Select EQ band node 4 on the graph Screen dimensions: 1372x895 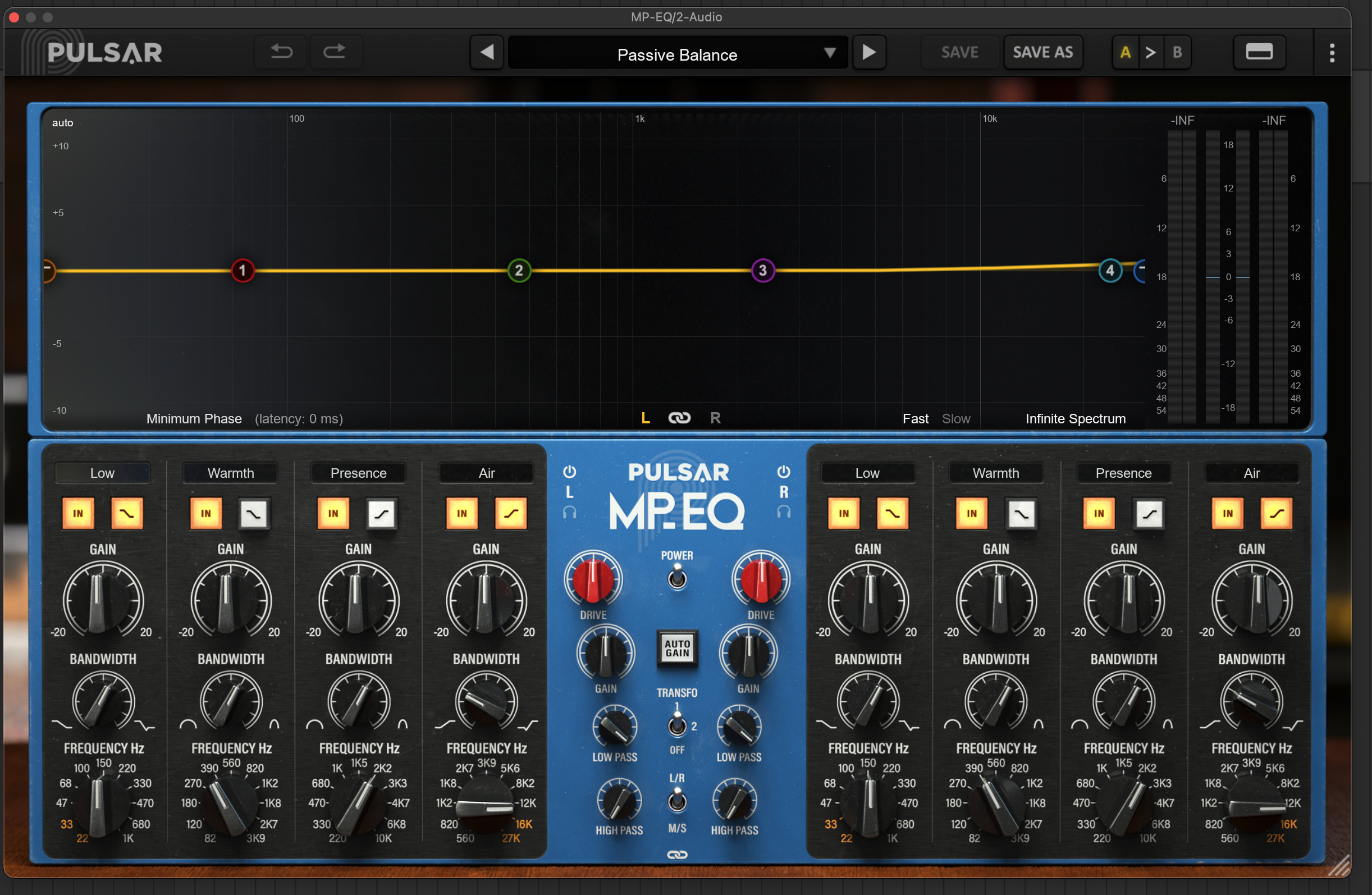[x=1110, y=271]
